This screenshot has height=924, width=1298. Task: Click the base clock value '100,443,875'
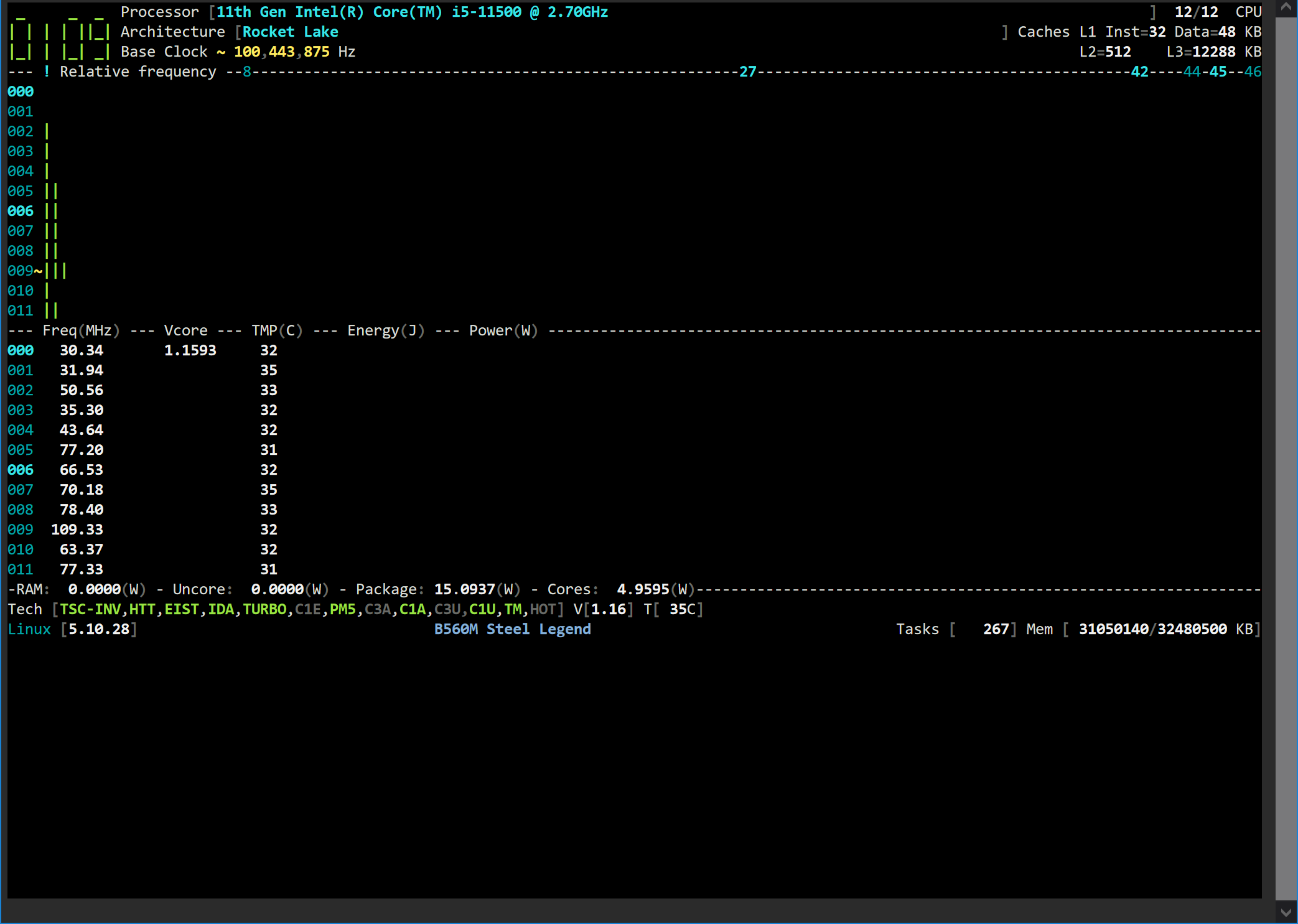tap(282, 52)
